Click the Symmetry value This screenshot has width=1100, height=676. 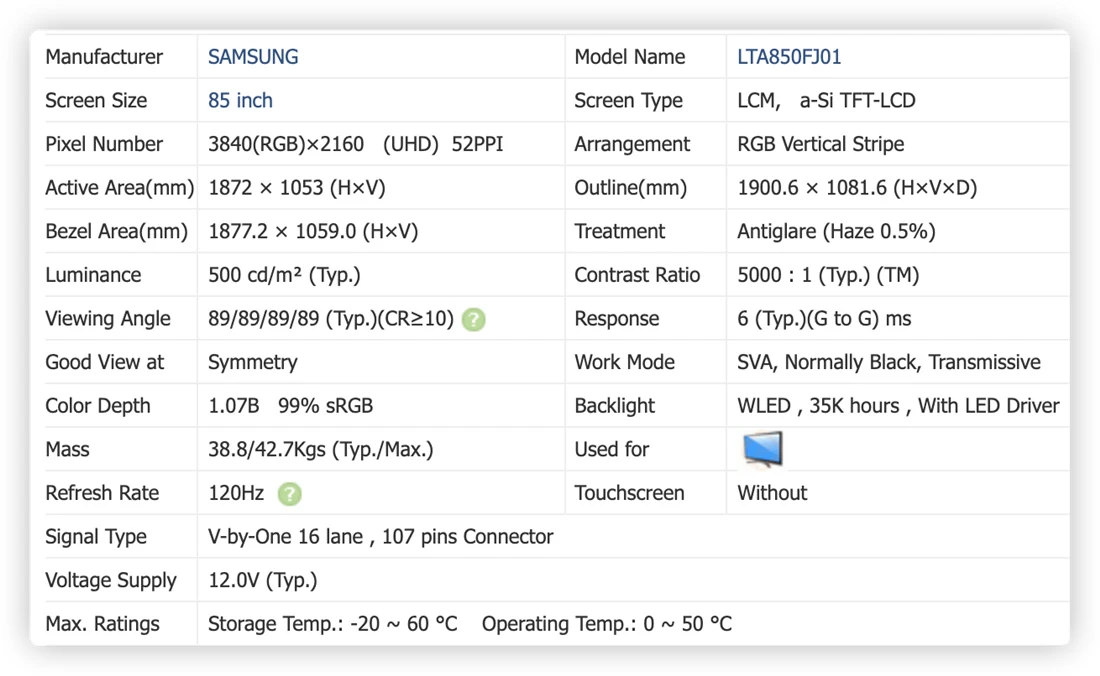[x=253, y=363]
